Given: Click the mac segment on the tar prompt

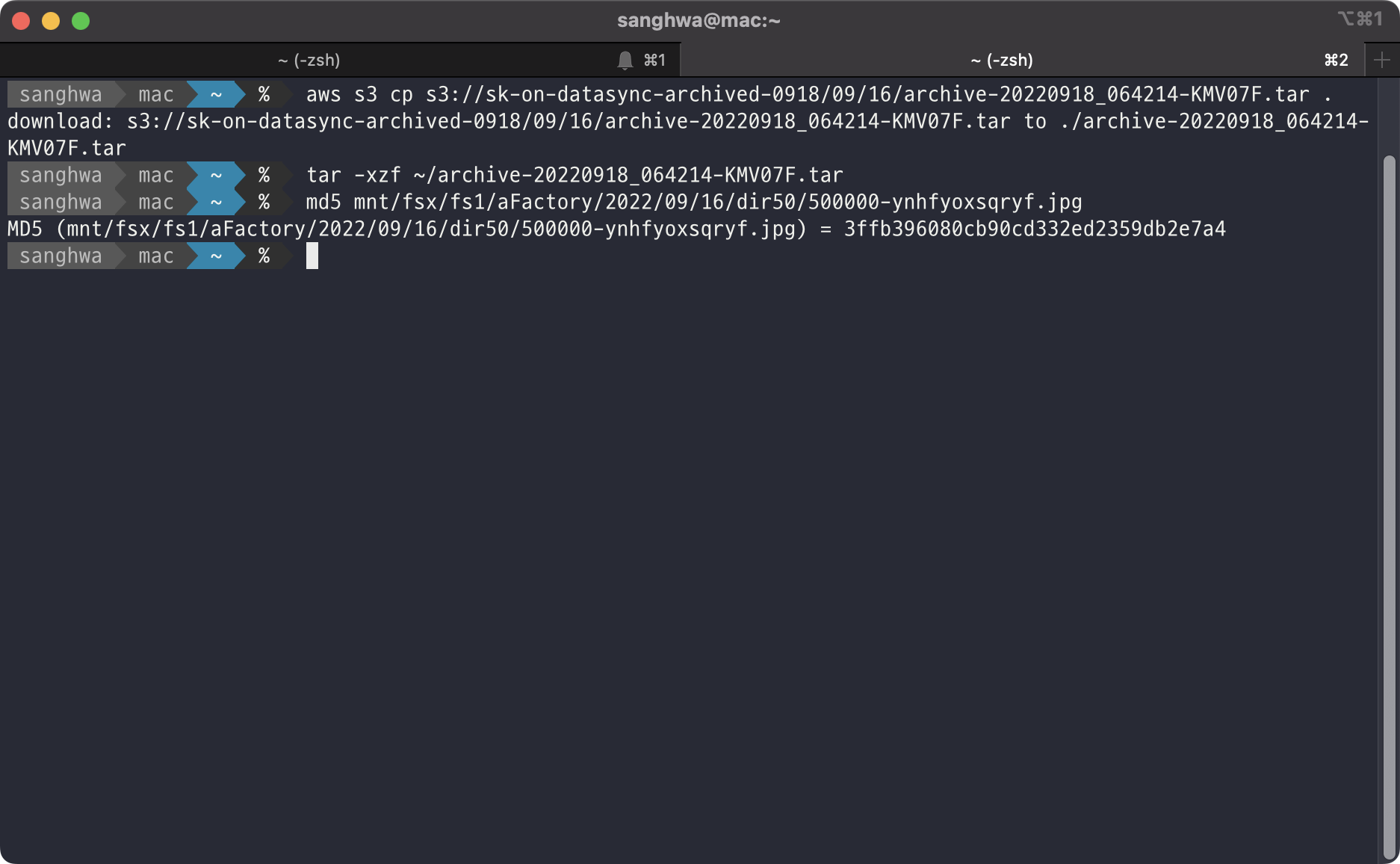Looking at the screenshot, I should tap(155, 175).
